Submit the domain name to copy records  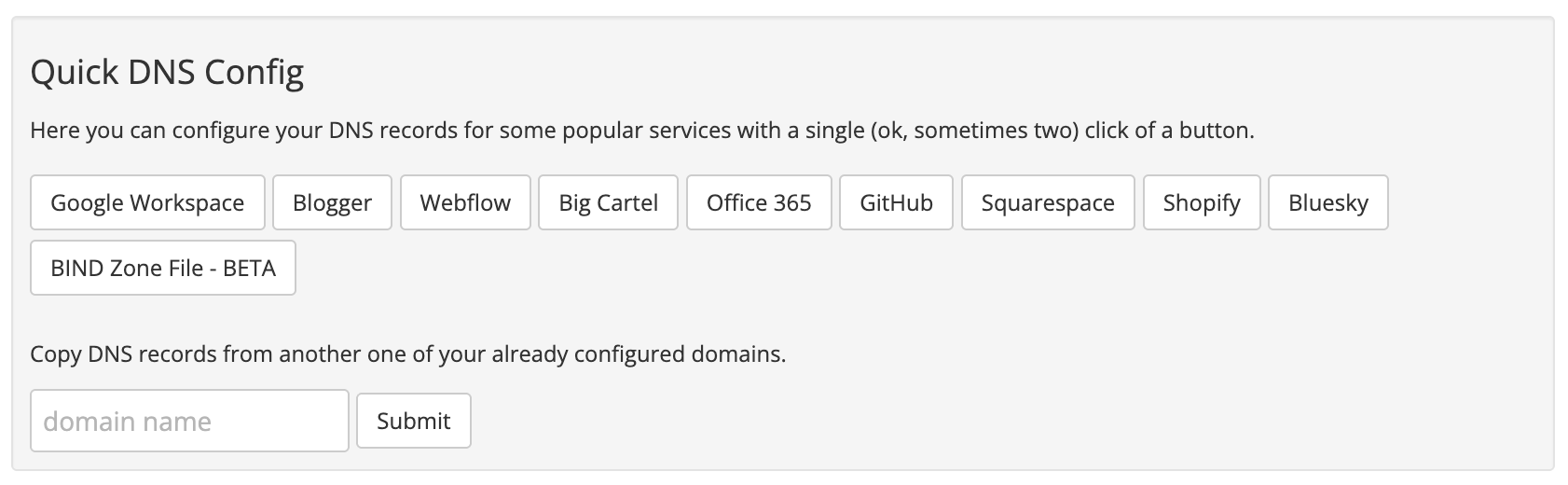pyautogui.click(x=414, y=421)
